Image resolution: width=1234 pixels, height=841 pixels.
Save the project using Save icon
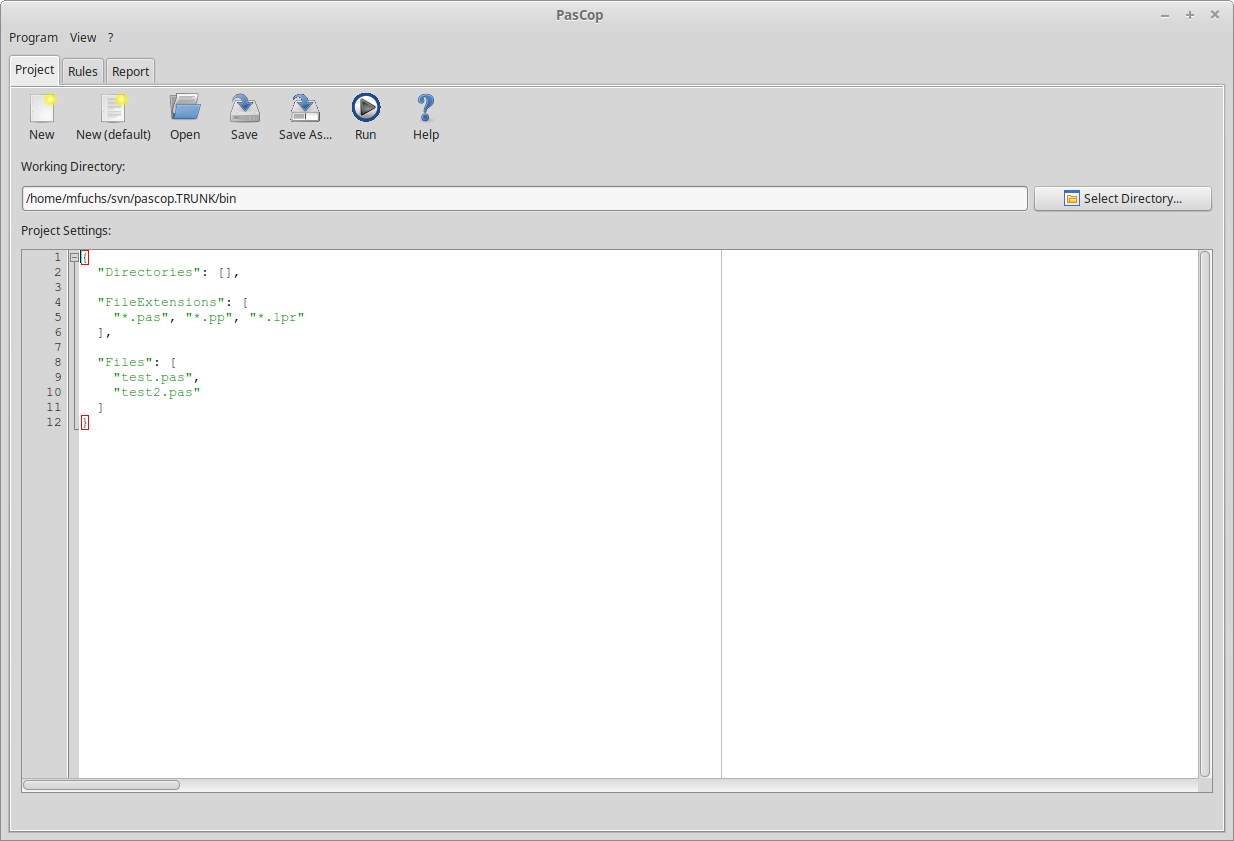click(x=244, y=108)
